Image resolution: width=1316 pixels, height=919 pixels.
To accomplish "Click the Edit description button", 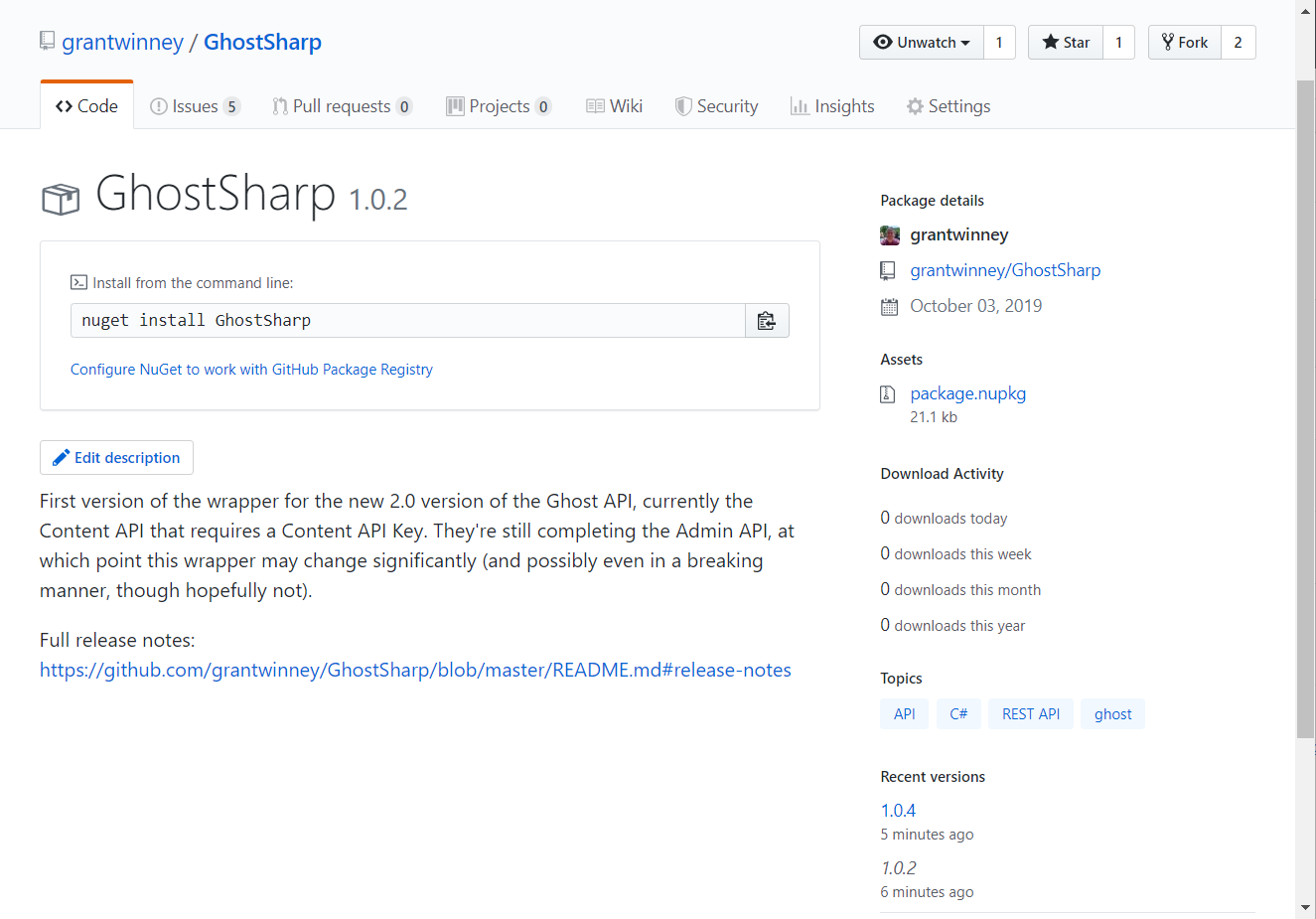I will [117, 458].
